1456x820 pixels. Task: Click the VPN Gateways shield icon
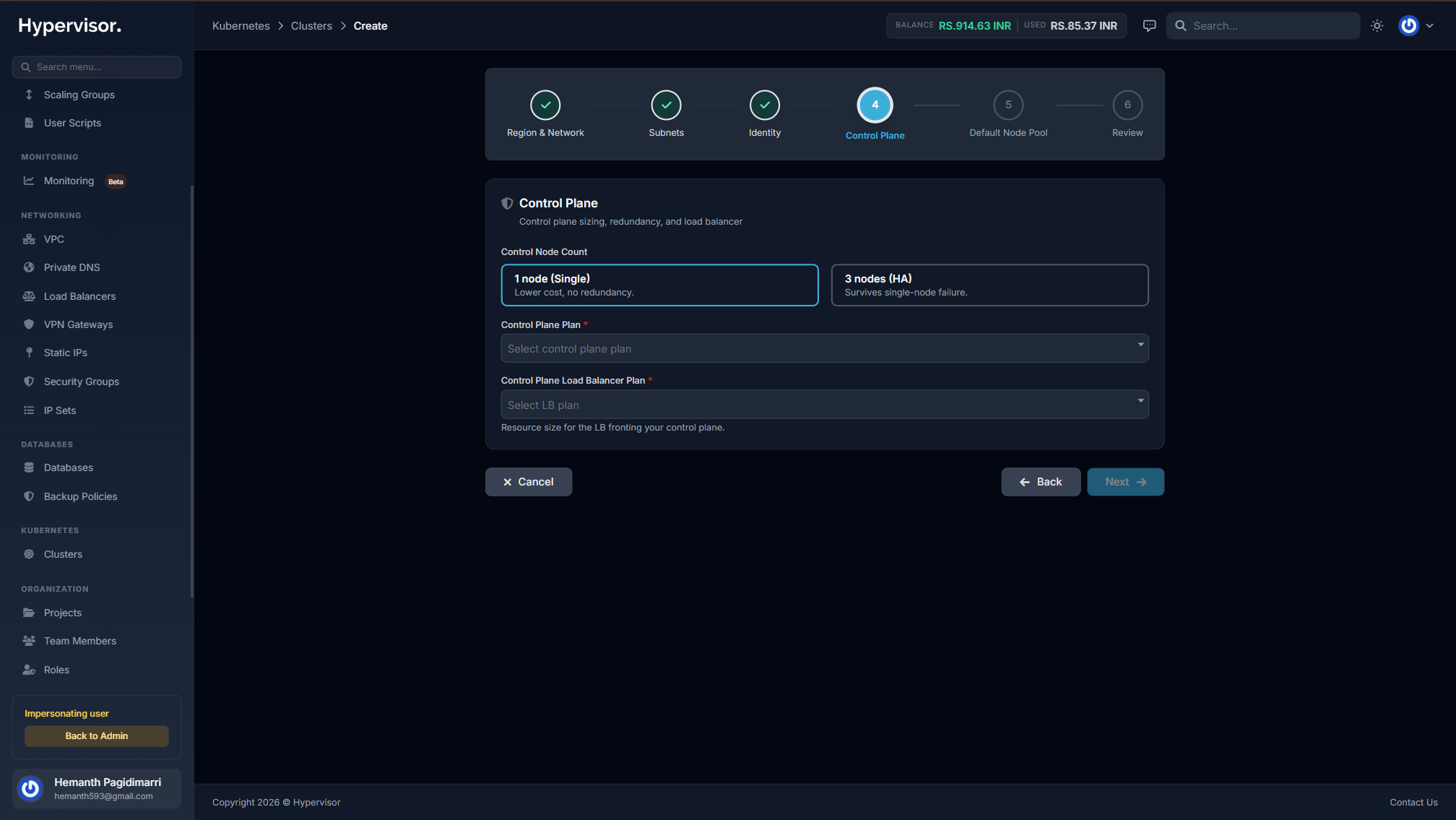(29, 324)
